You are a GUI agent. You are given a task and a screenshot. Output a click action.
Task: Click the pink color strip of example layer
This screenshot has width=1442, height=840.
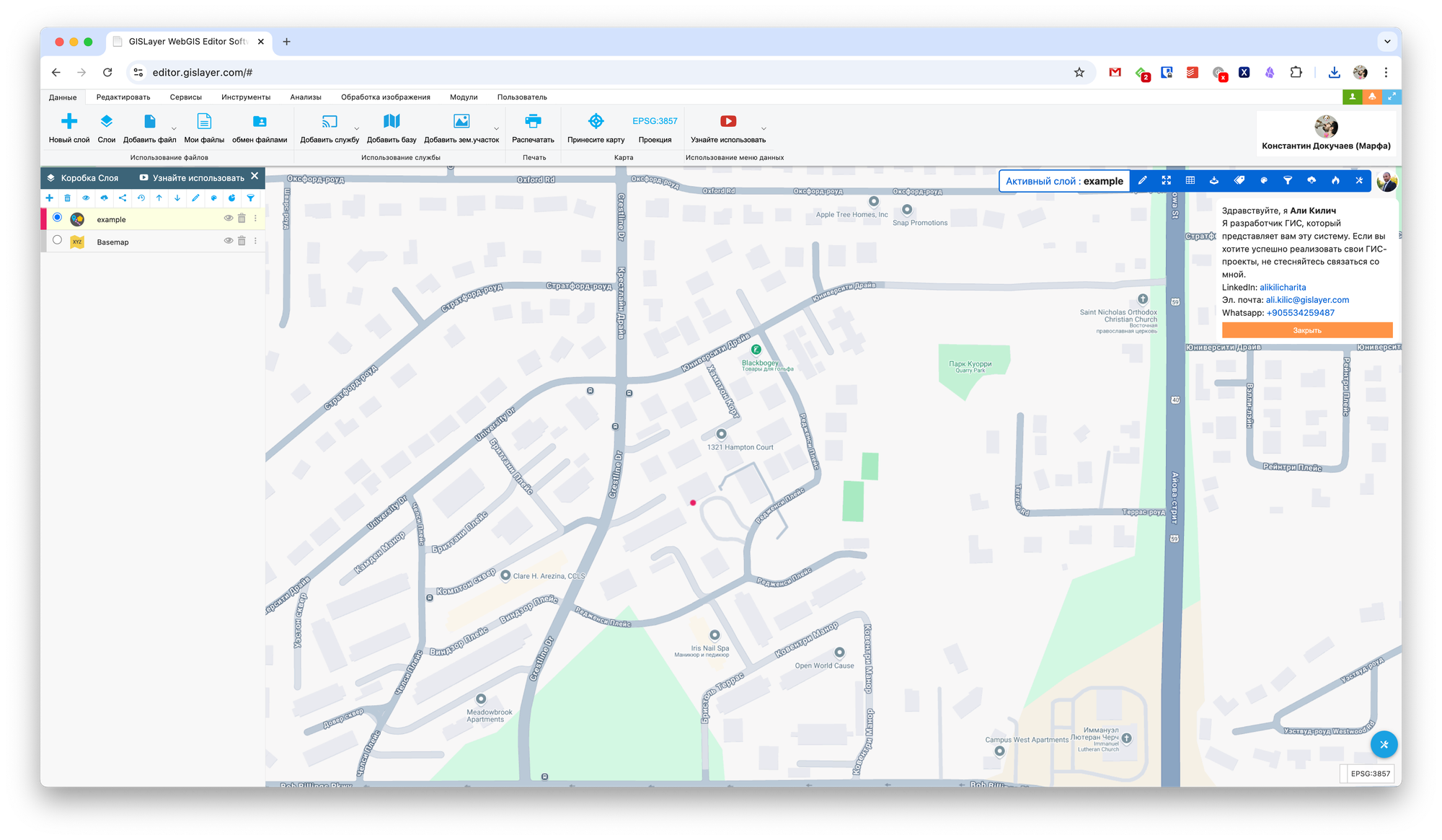click(x=43, y=218)
